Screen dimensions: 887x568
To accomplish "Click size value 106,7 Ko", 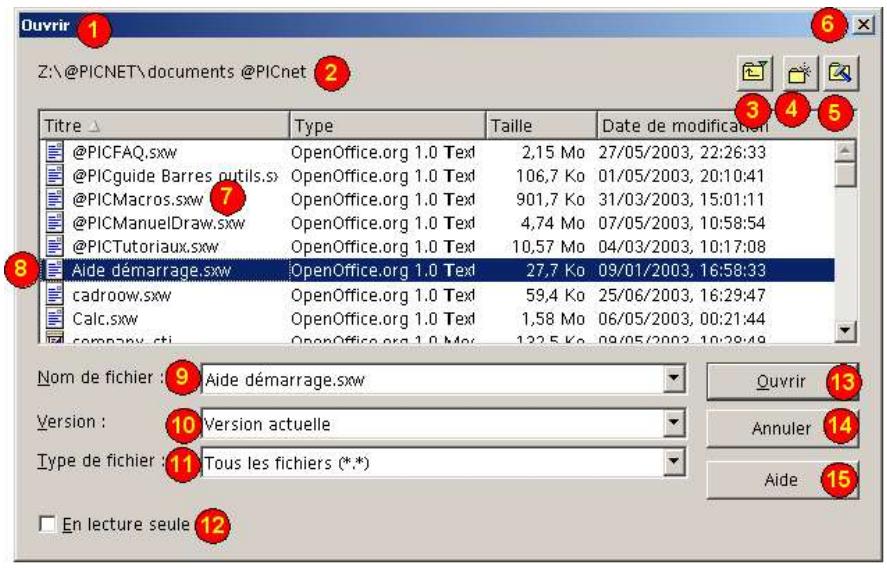I will click(x=550, y=176).
